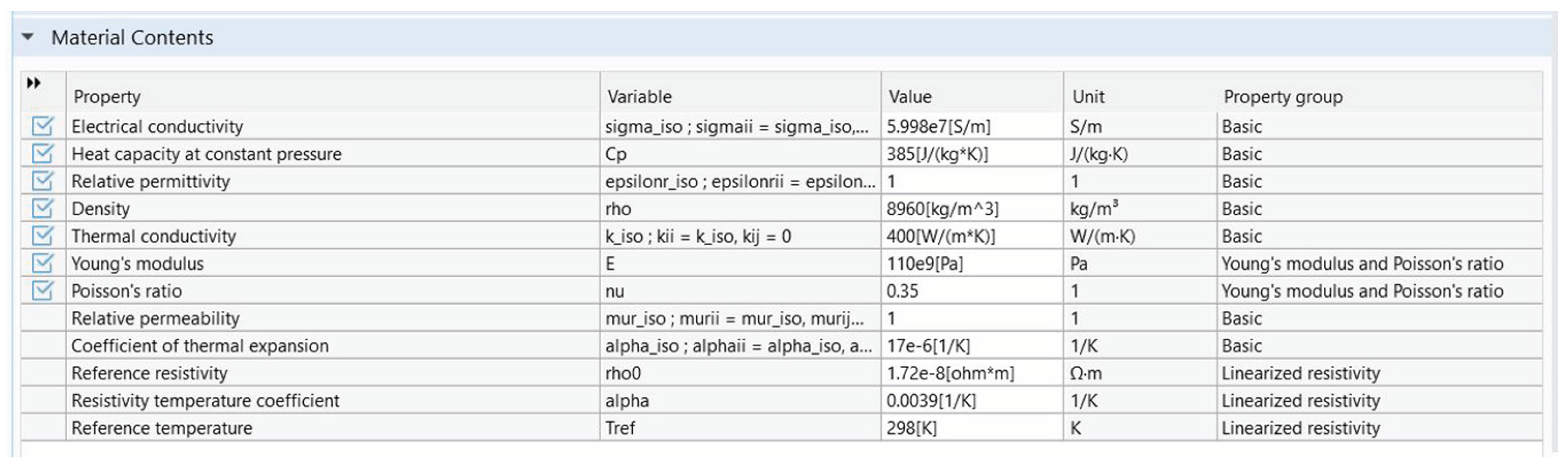Click the forward double-arrow table icon
The height and width of the screenshot is (473, 1568).
pos(34,82)
